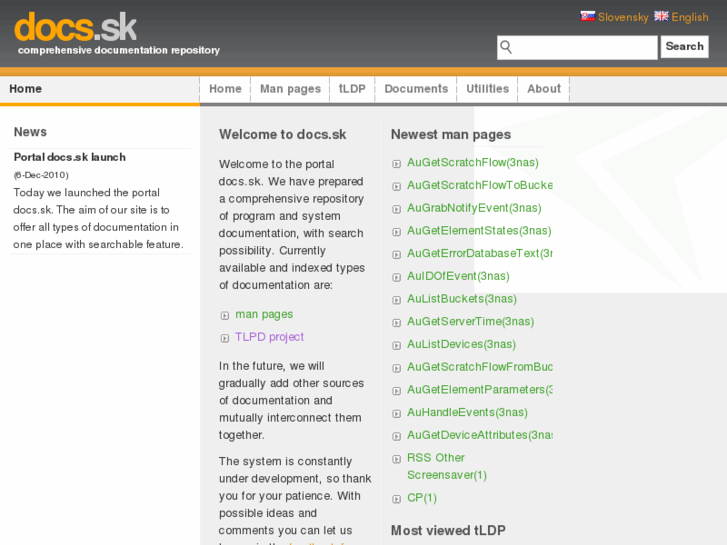The height and width of the screenshot is (545, 727).
Task: Click bullet icon beside AuGetScratchFlow(3nas)
Action: click(x=396, y=164)
